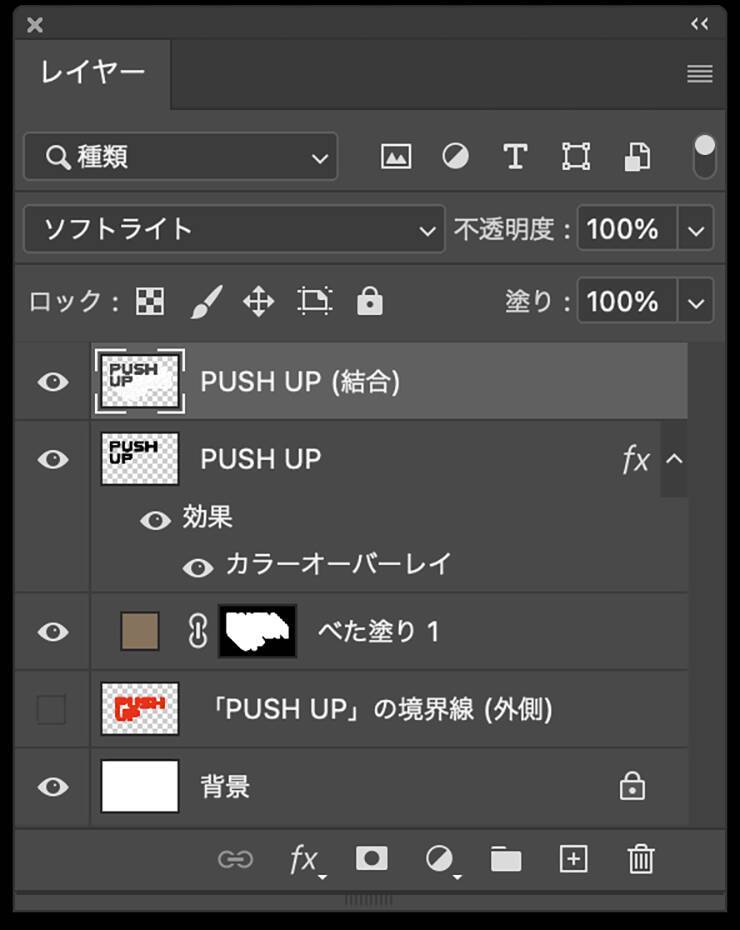Select the レイヤー panel tab

pyautogui.click(x=93, y=73)
